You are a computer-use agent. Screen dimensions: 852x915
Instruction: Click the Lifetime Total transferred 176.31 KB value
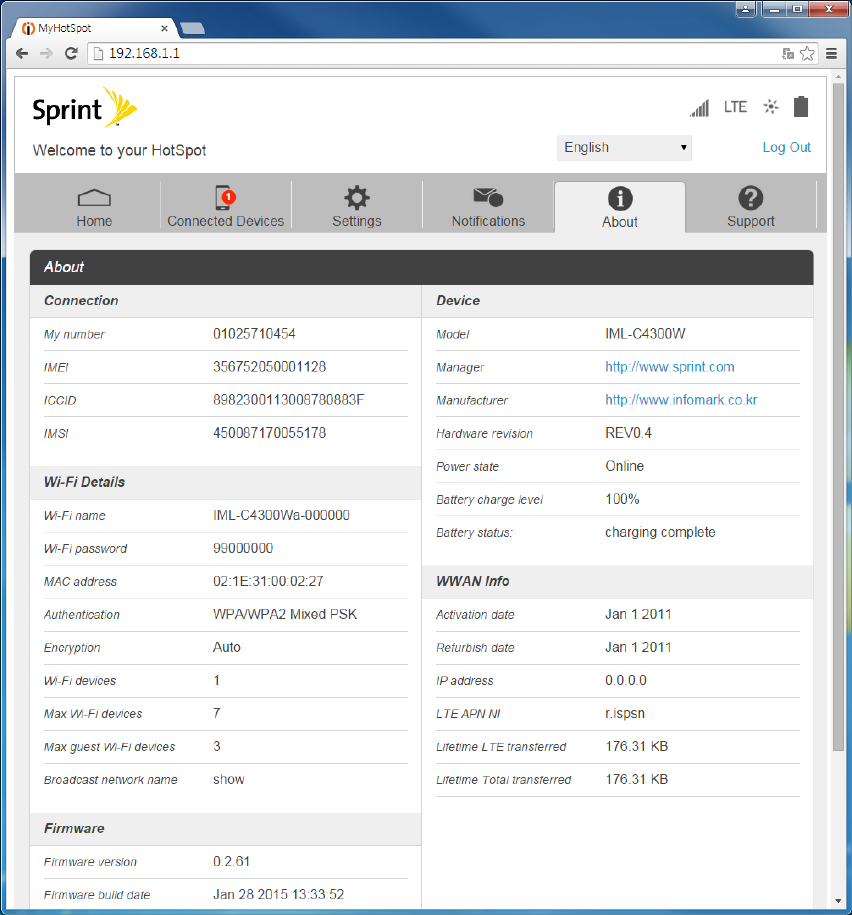click(x=637, y=780)
